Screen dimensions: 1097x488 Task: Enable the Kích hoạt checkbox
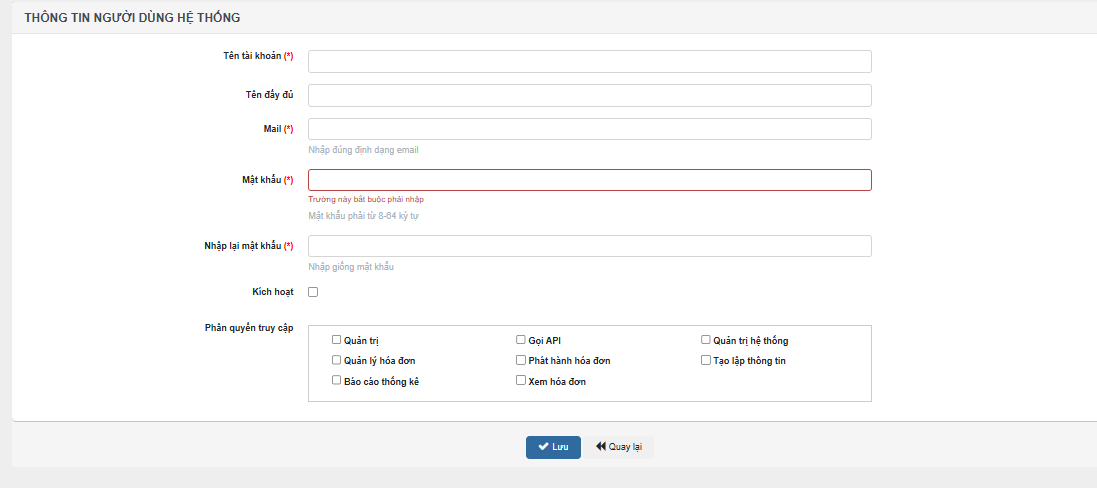(x=313, y=292)
